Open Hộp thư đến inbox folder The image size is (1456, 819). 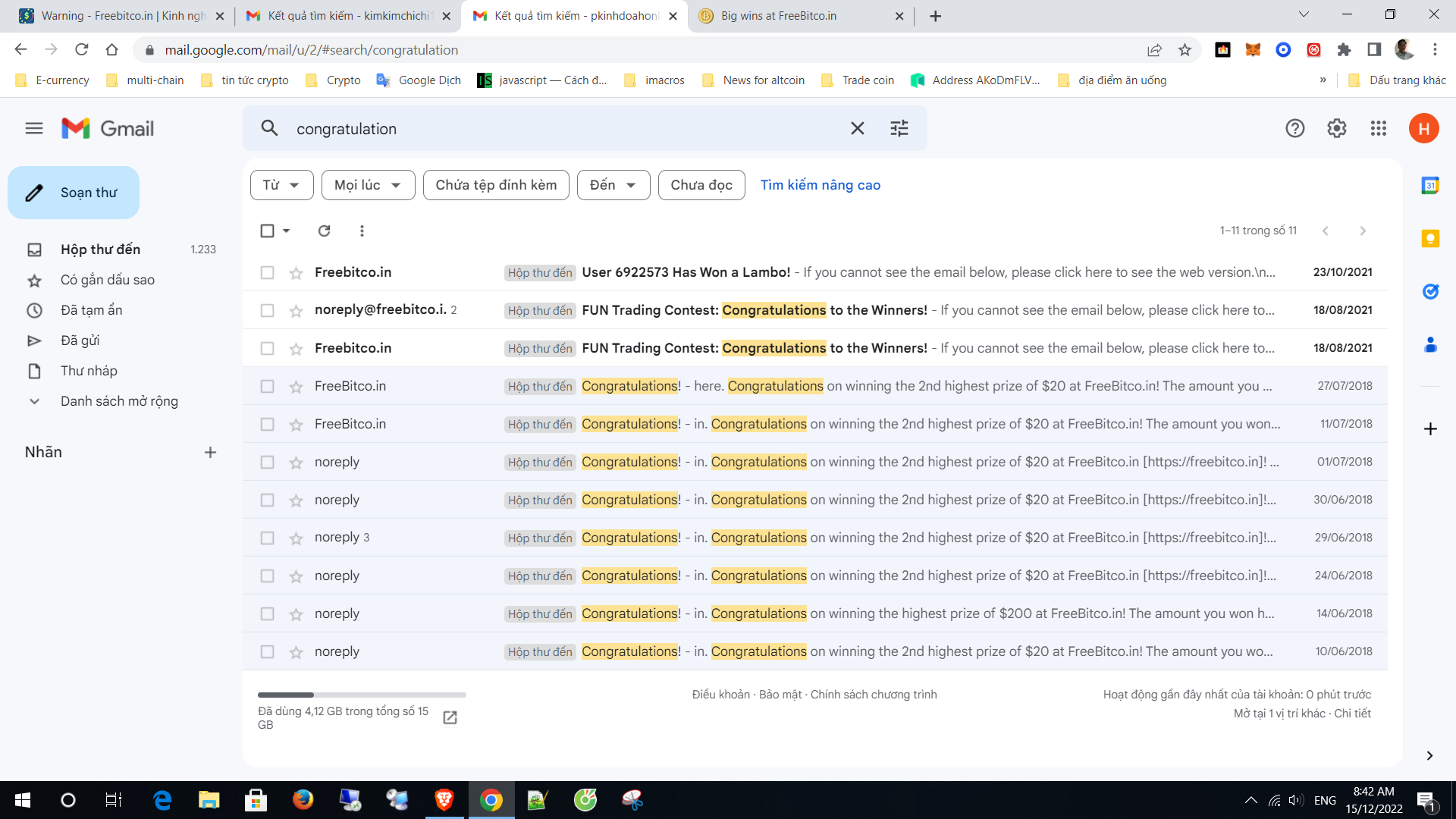point(100,249)
